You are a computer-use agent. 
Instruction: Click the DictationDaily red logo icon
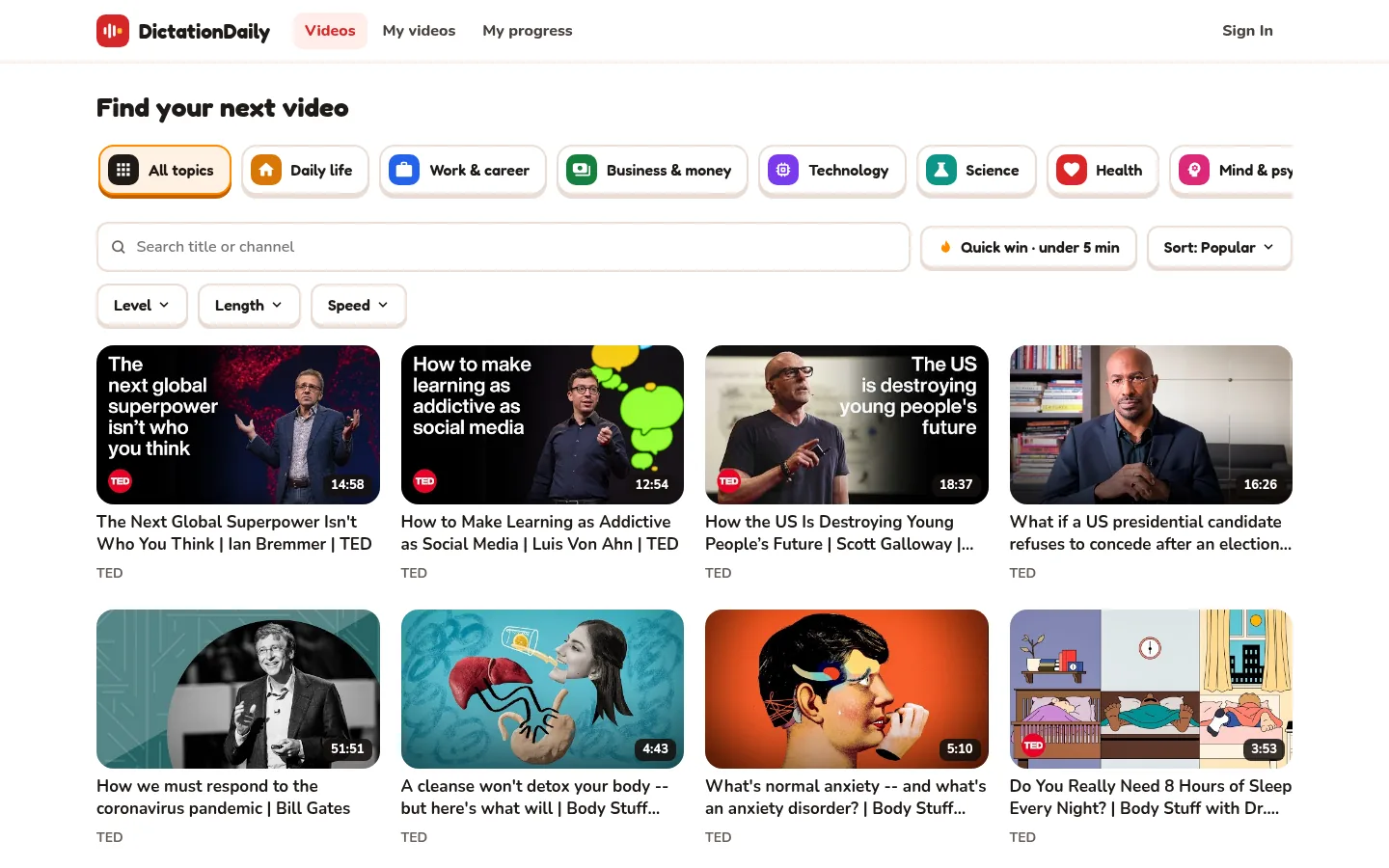click(113, 31)
